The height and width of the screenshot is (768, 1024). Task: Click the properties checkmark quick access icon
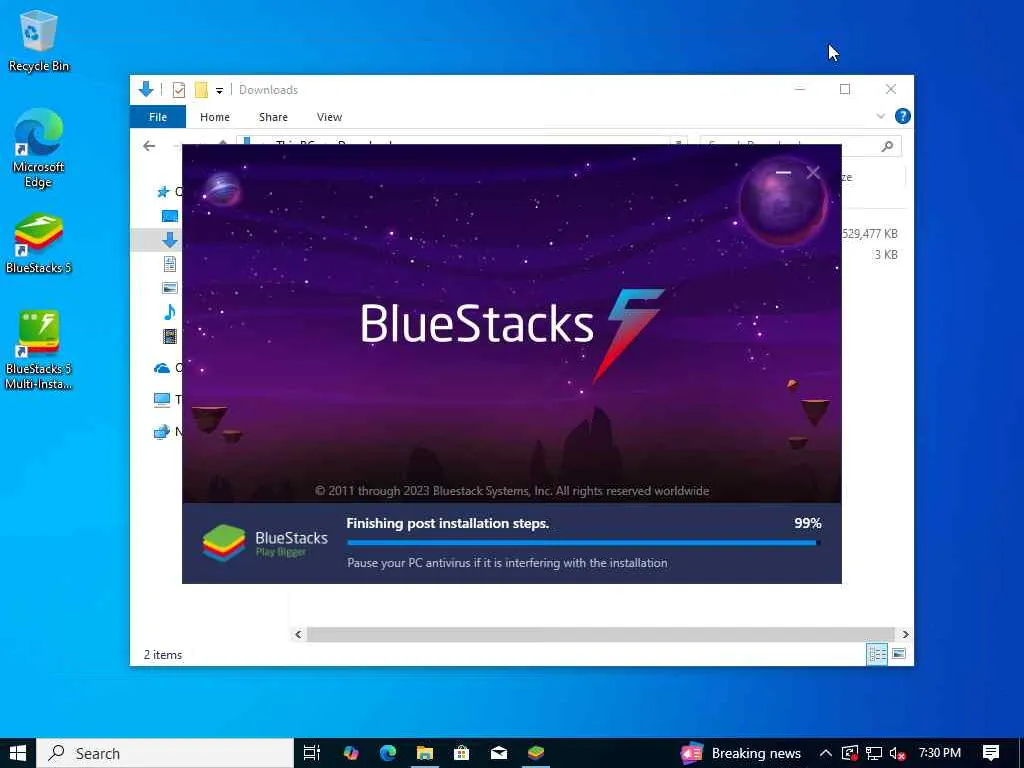pos(178,90)
